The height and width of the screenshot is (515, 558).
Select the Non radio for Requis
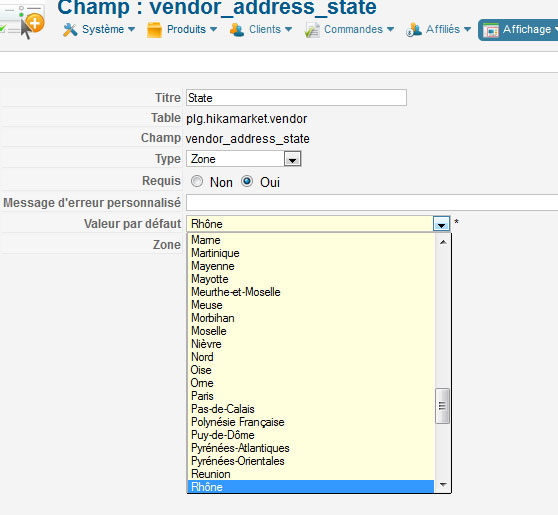197,182
